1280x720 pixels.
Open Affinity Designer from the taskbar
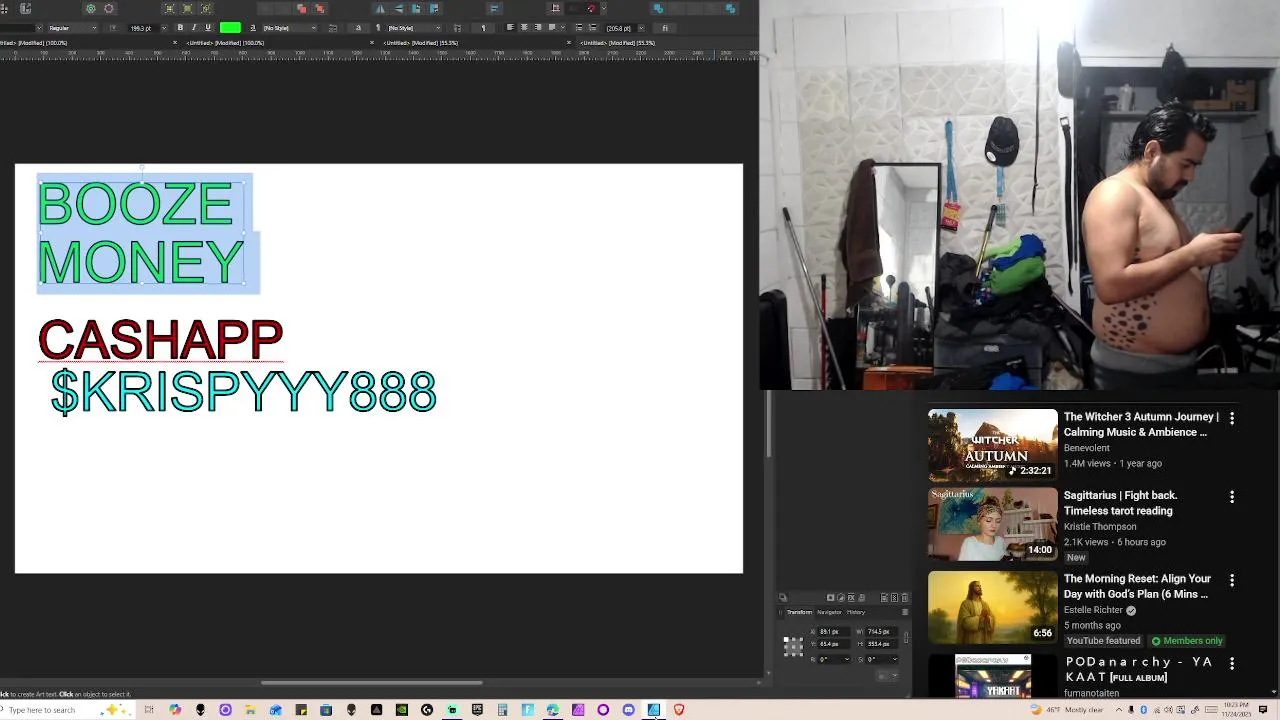tap(654, 710)
